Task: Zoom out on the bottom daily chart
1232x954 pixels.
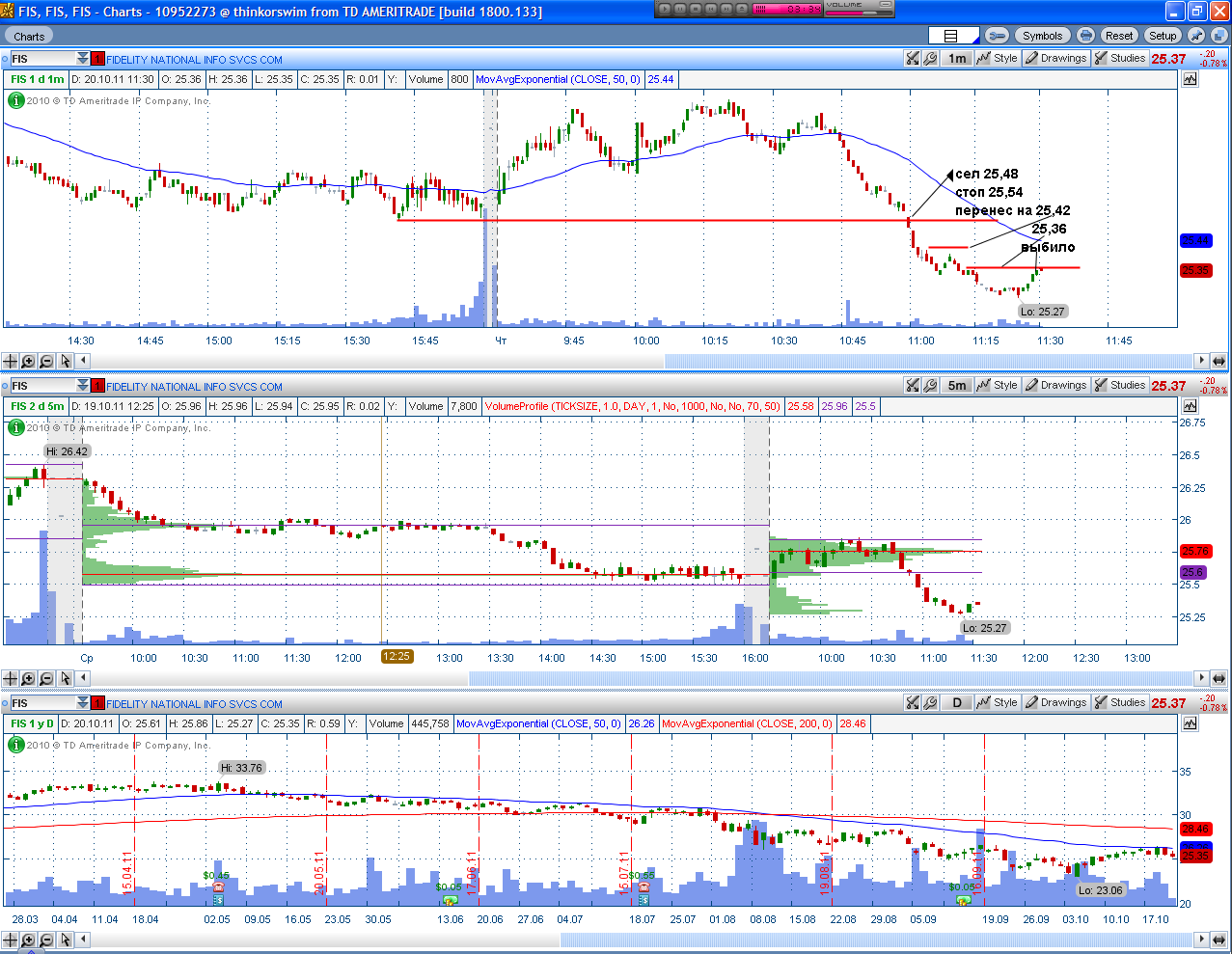Action: pyautogui.click(x=47, y=940)
